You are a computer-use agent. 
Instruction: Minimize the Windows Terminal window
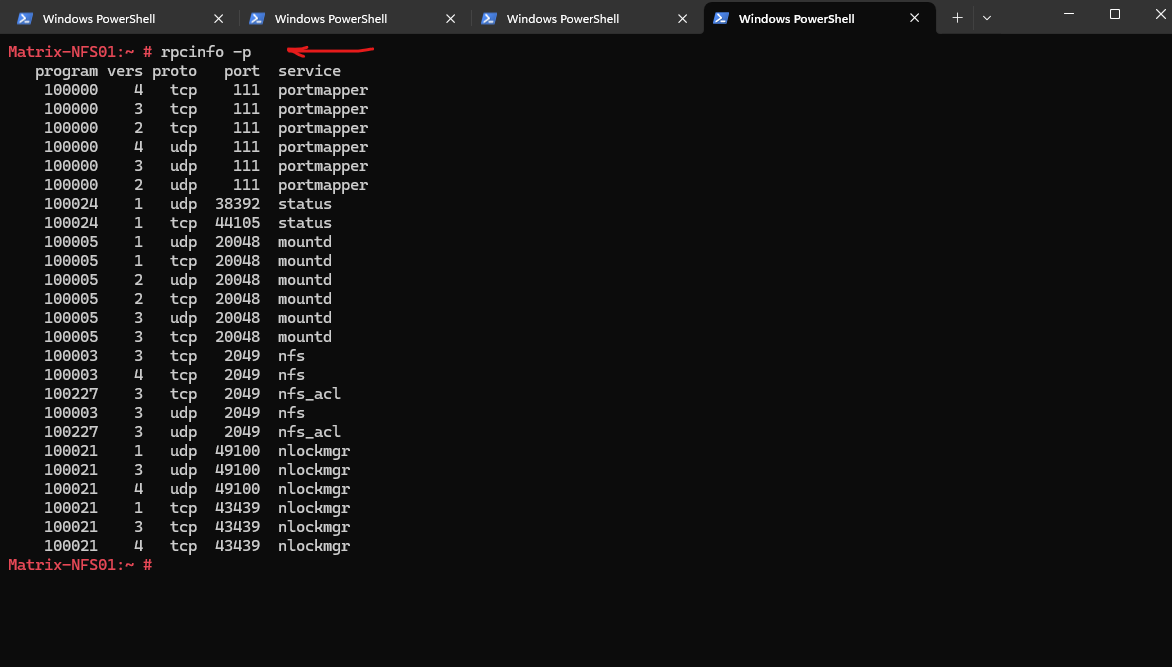1069,14
